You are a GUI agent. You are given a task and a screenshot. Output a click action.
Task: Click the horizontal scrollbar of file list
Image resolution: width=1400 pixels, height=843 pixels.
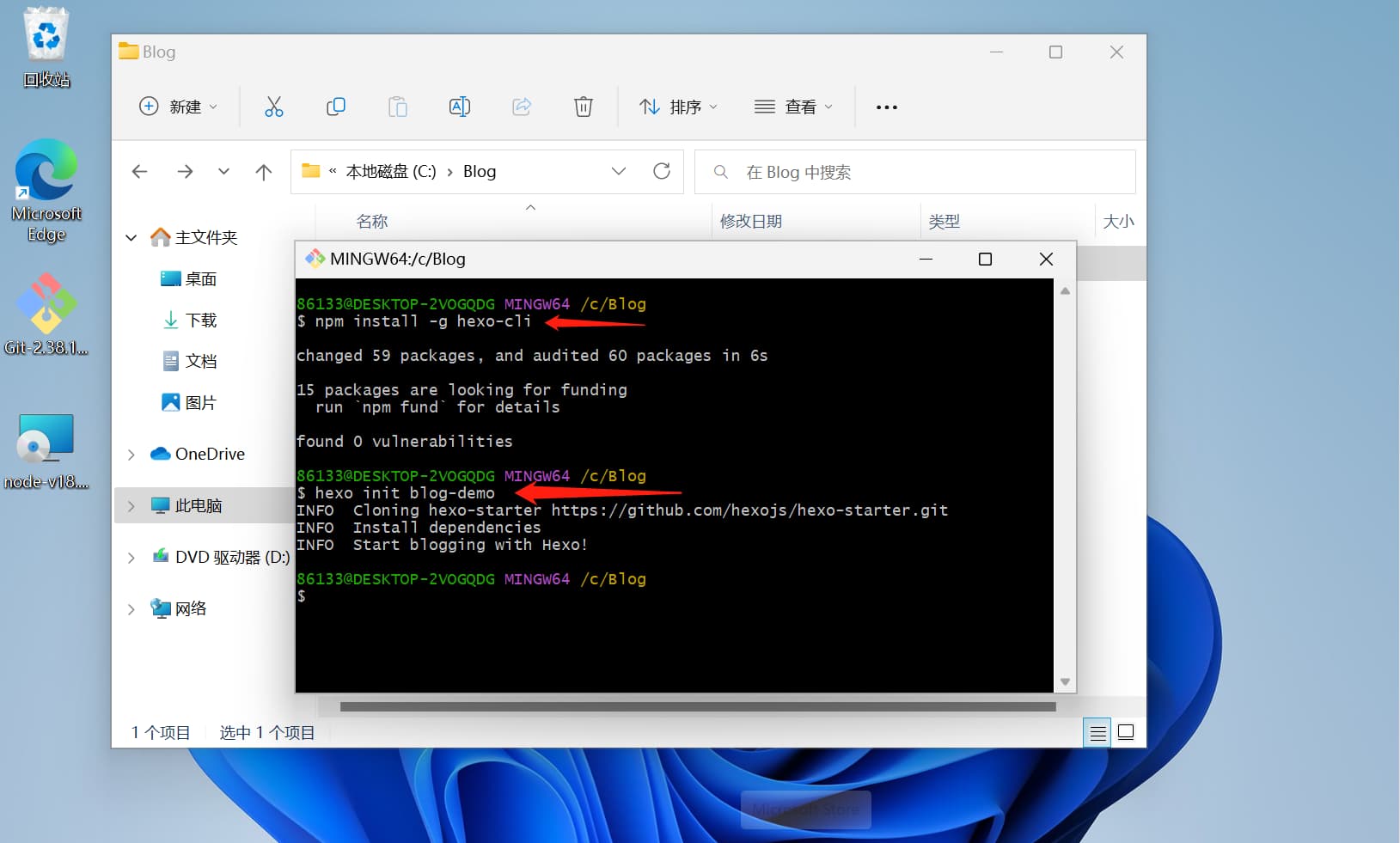697,707
